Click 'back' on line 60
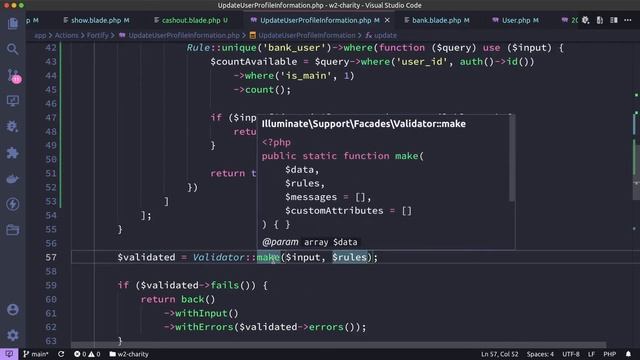The width and height of the screenshot is (640, 360). [192, 299]
